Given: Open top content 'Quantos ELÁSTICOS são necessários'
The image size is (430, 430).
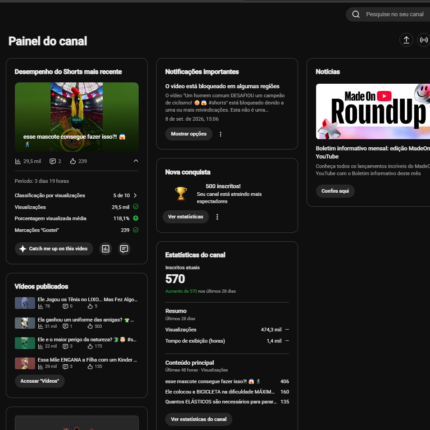Looking at the screenshot, I should click(221, 402).
